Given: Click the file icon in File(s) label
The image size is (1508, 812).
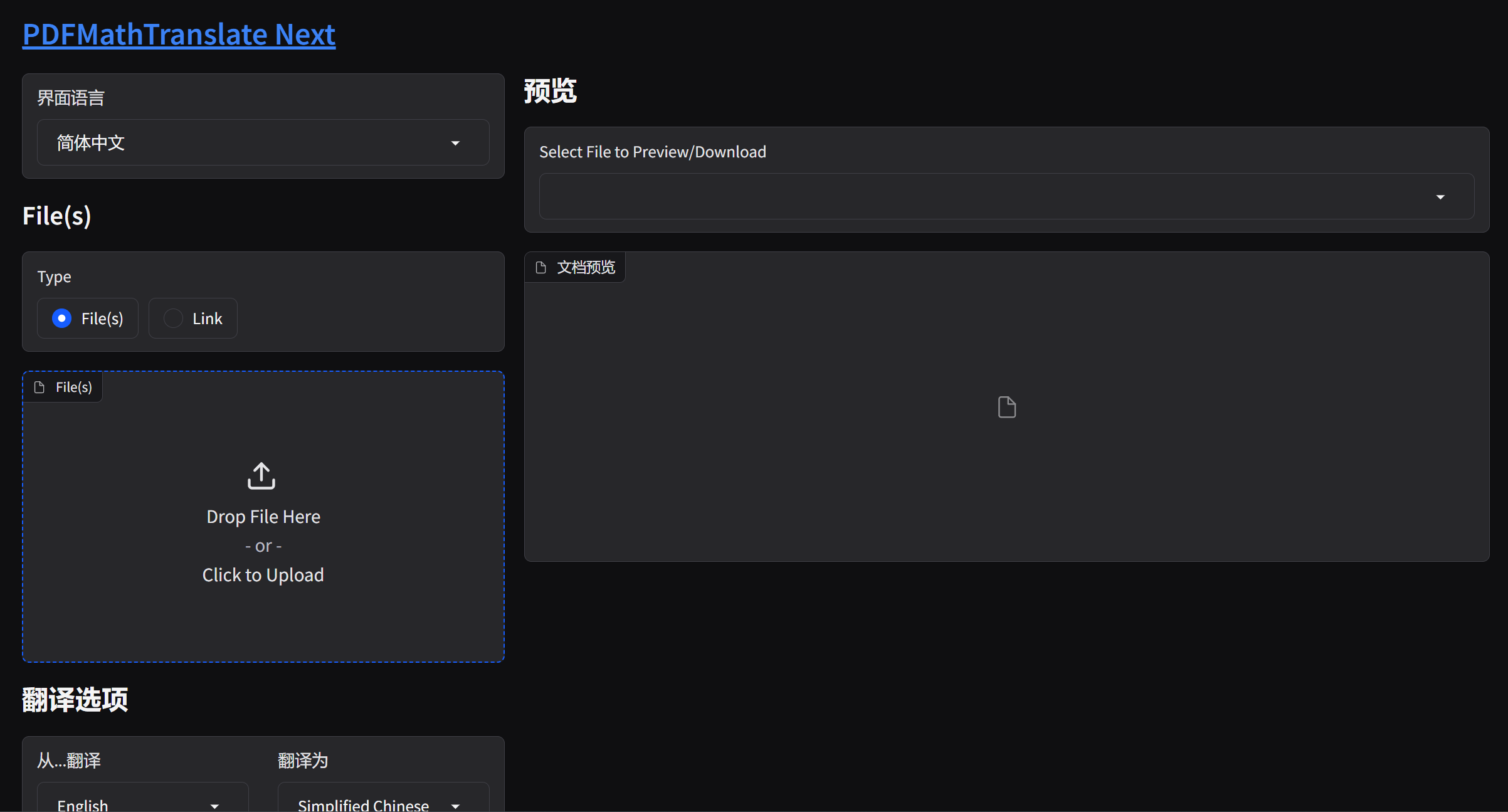Looking at the screenshot, I should tap(40, 388).
